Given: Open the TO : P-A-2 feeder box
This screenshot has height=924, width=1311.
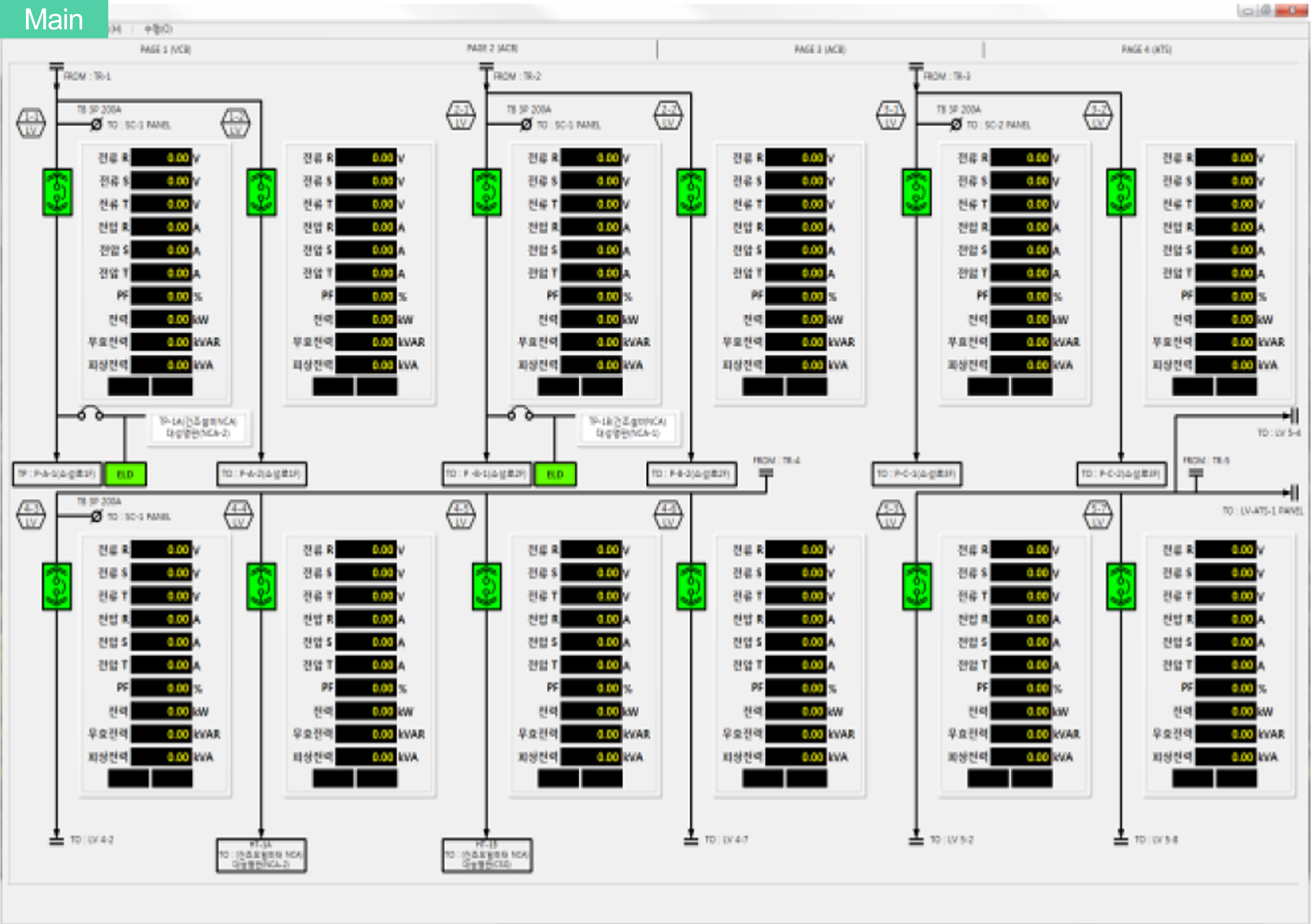Looking at the screenshot, I should pos(261,474).
